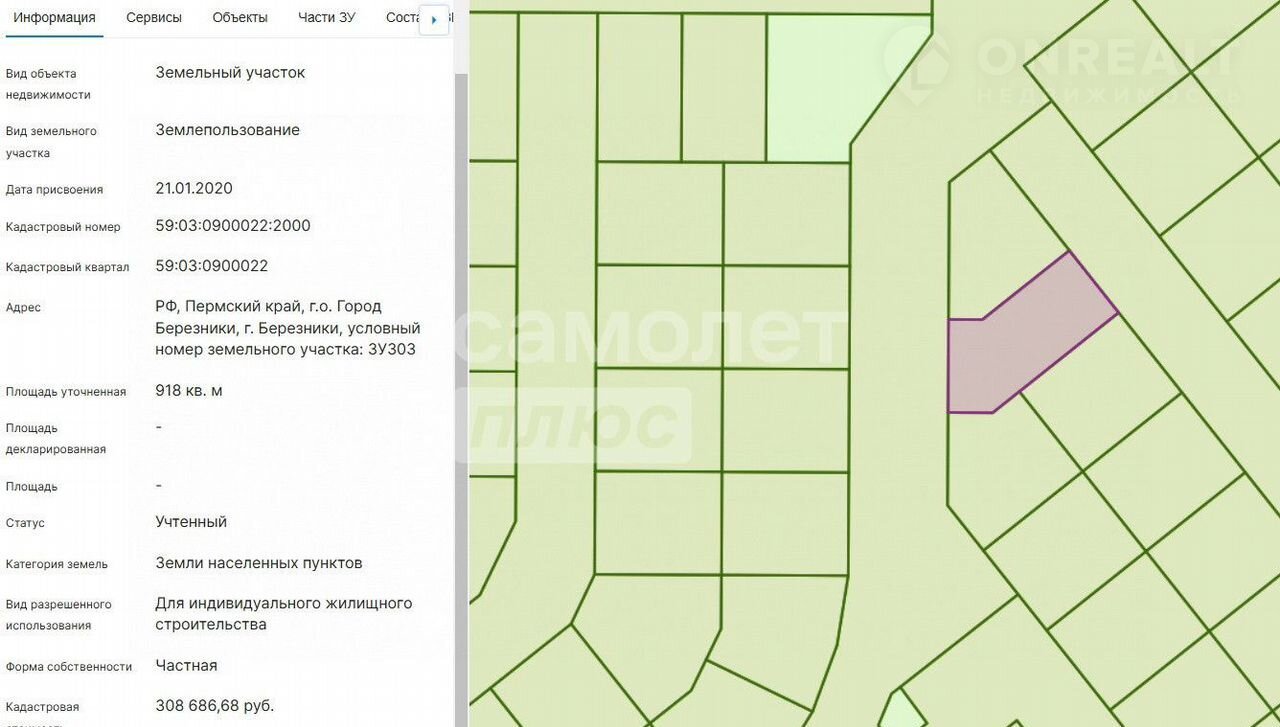Click the assignment date 21.01.2020

click(194, 188)
